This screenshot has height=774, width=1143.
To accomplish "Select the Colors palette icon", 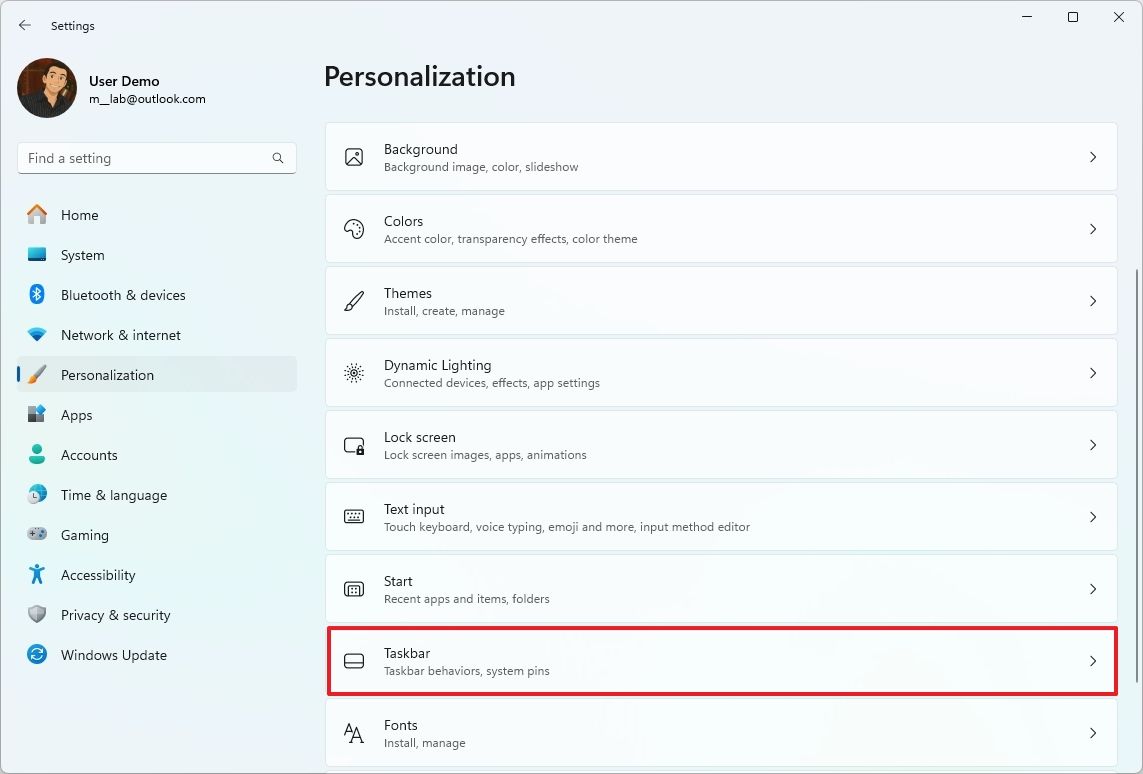I will coord(354,229).
